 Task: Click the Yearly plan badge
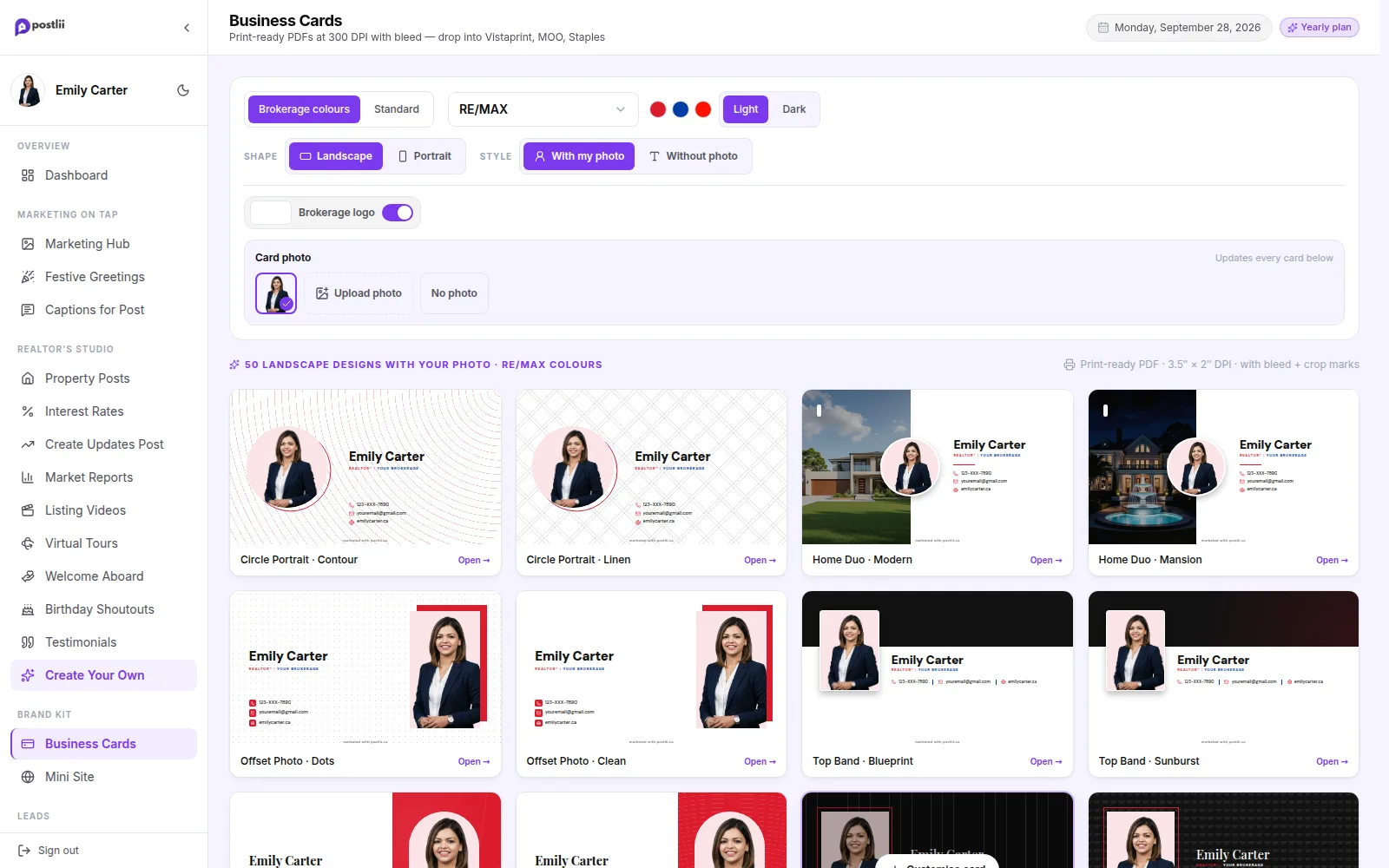click(x=1320, y=28)
